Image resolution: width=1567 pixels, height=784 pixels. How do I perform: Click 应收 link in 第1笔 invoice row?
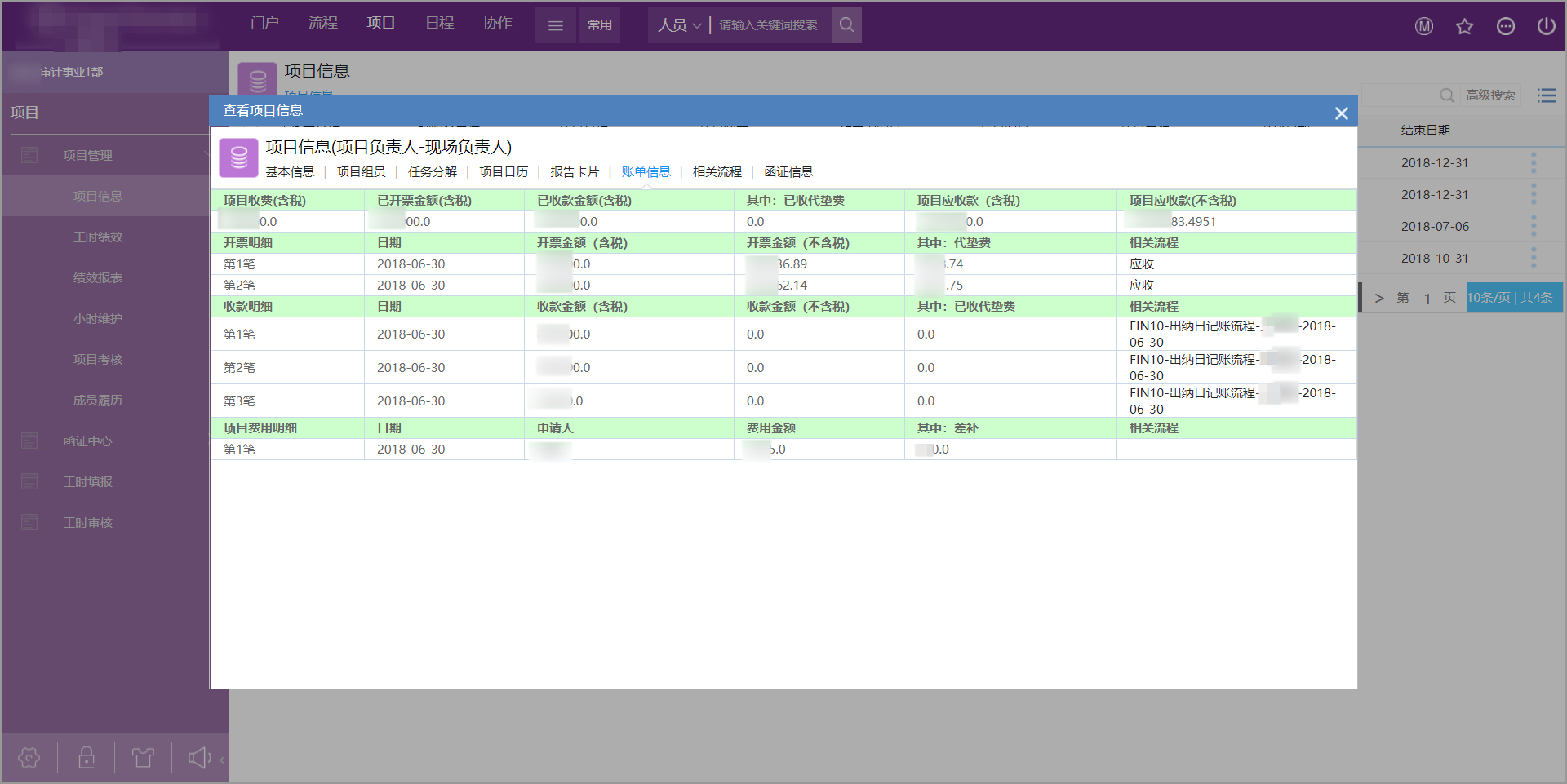[1142, 264]
